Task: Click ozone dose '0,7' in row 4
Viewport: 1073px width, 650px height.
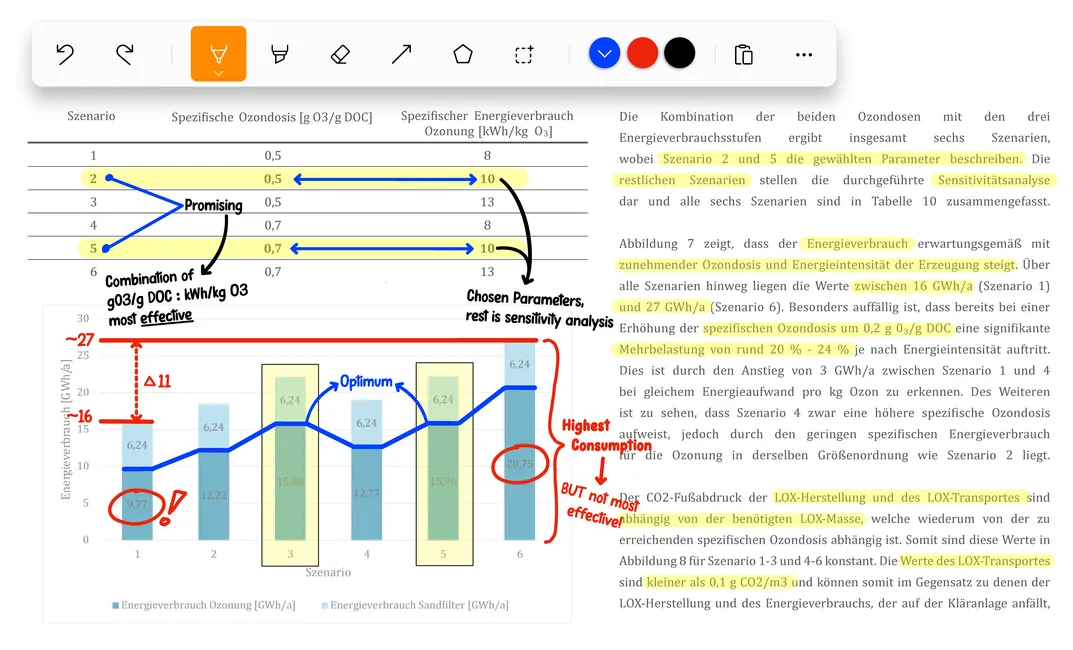Action: [272, 225]
